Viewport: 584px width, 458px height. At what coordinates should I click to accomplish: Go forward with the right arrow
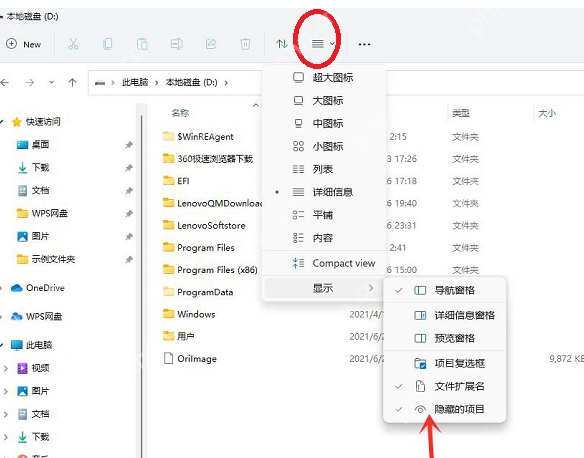point(30,82)
